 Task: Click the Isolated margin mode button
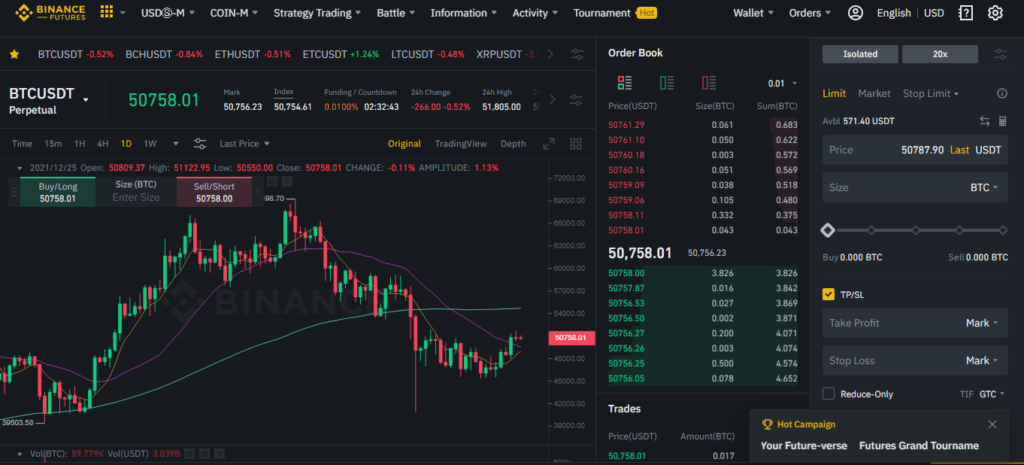point(860,54)
